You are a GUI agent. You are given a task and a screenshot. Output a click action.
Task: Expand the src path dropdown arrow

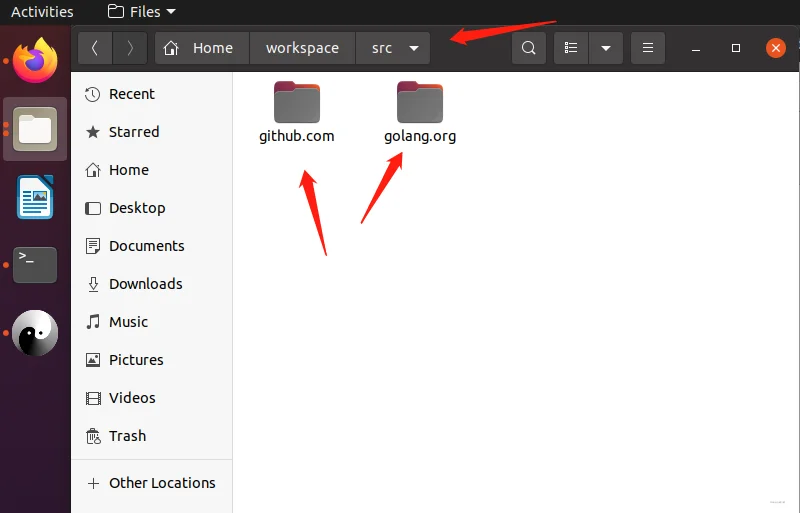pyautogui.click(x=414, y=48)
